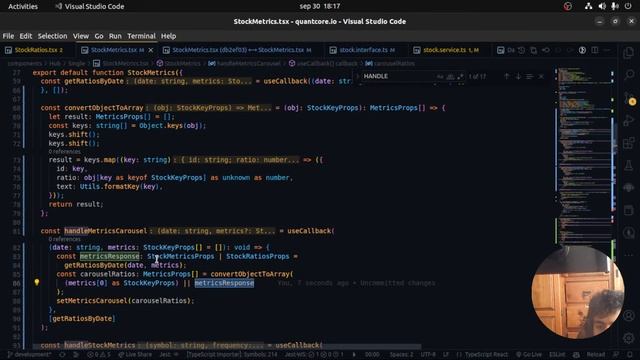Open the Search view in activity bar

(x=629, y=75)
